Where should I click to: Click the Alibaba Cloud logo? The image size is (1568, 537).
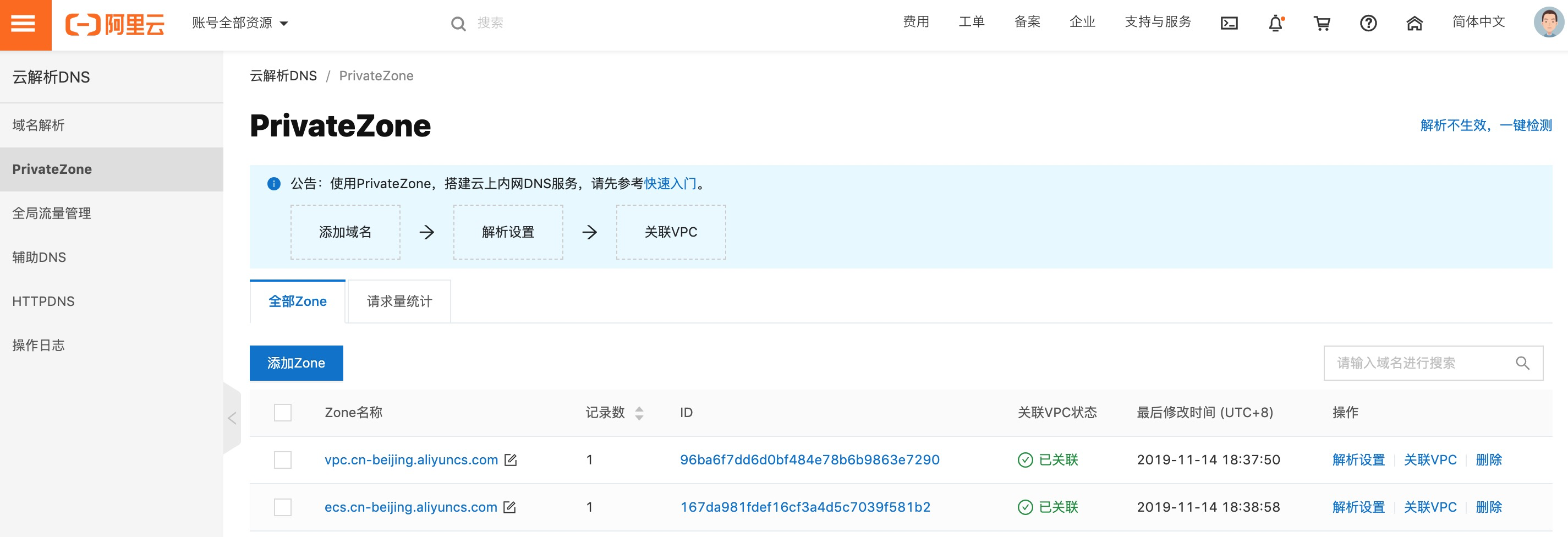click(115, 24)
